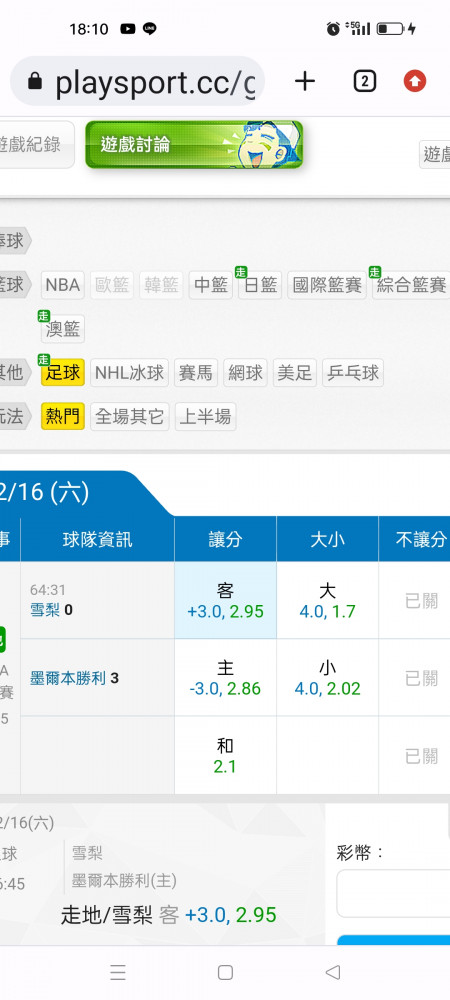Tap the YouTube notification icon in status bar

[x=127, y=29]
